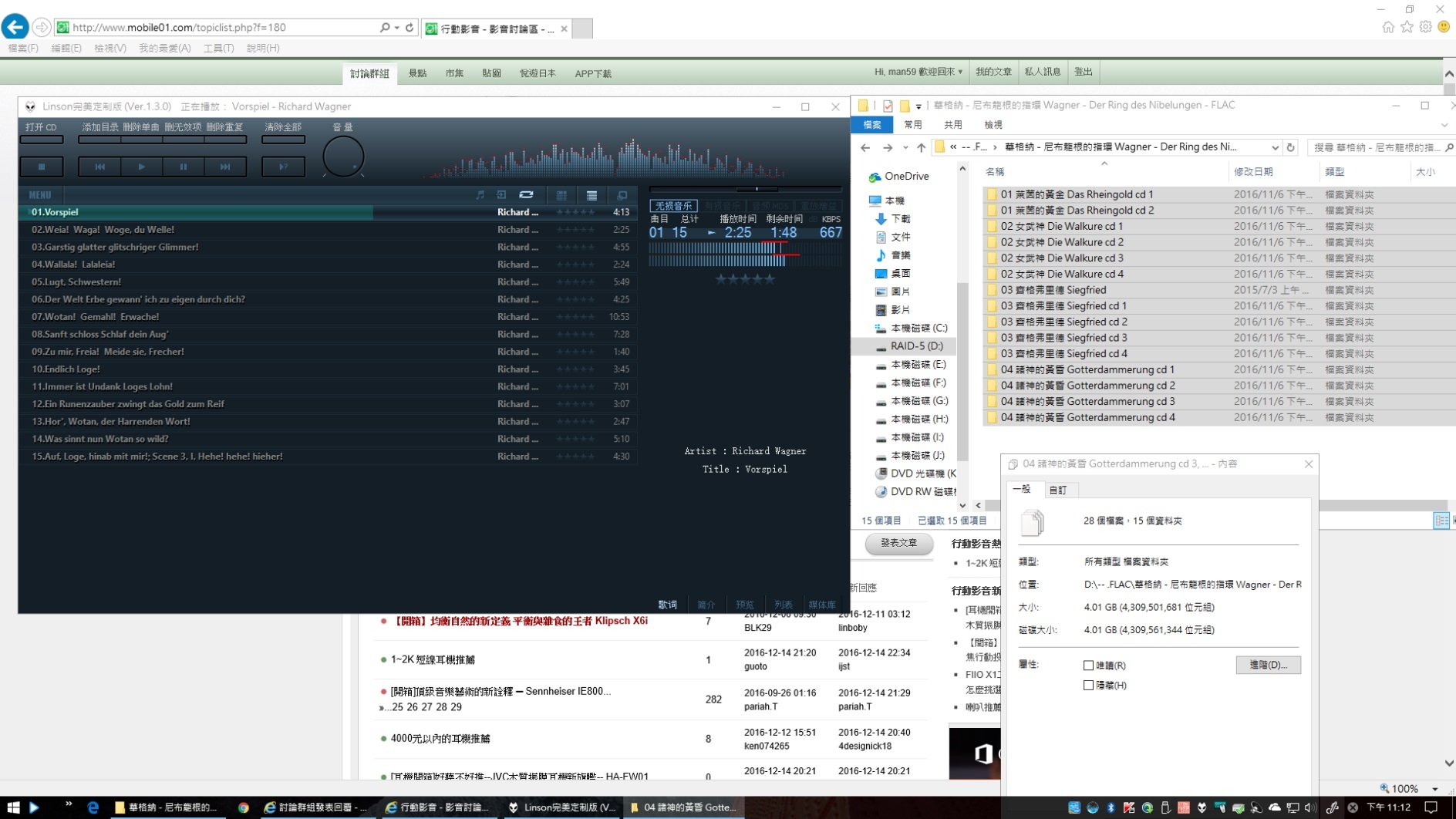Open browser favorites star icon
The width and height of the screenshot is (1456, 819).
pyautogui.click(x=1407, y=27)
